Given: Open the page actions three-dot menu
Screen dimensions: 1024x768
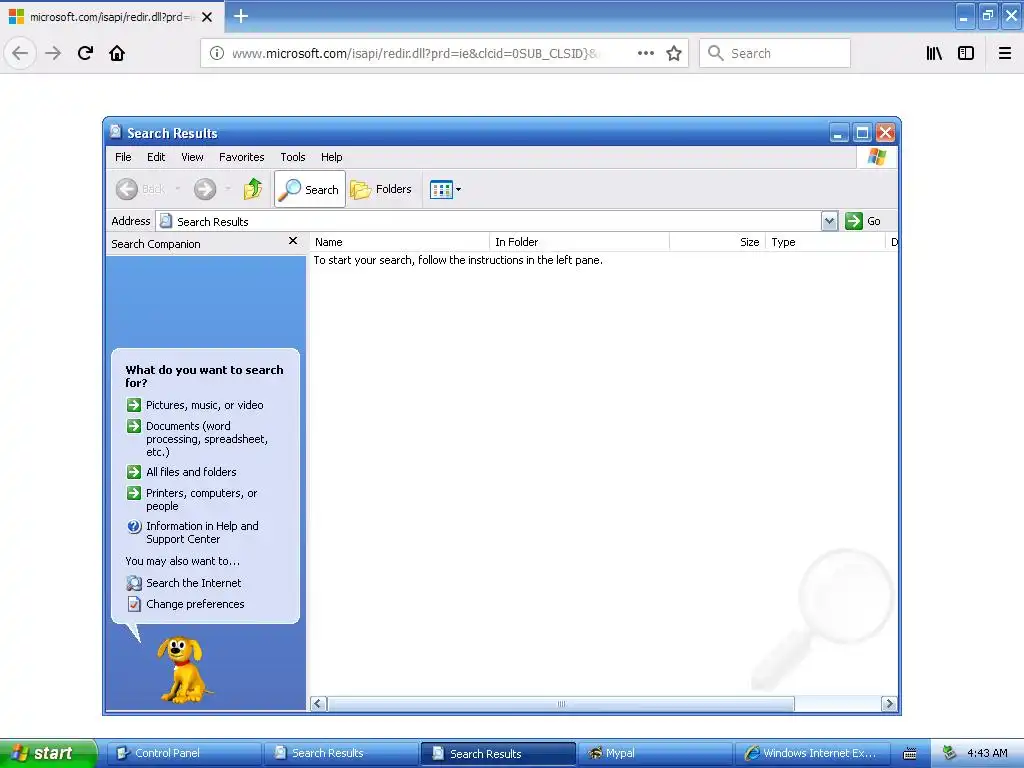Looking at the screenshot, I should tap(645, 53).
